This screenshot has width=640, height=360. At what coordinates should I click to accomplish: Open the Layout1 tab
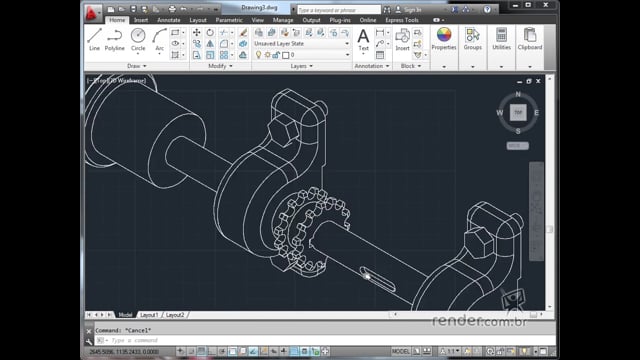pos(149,315)
